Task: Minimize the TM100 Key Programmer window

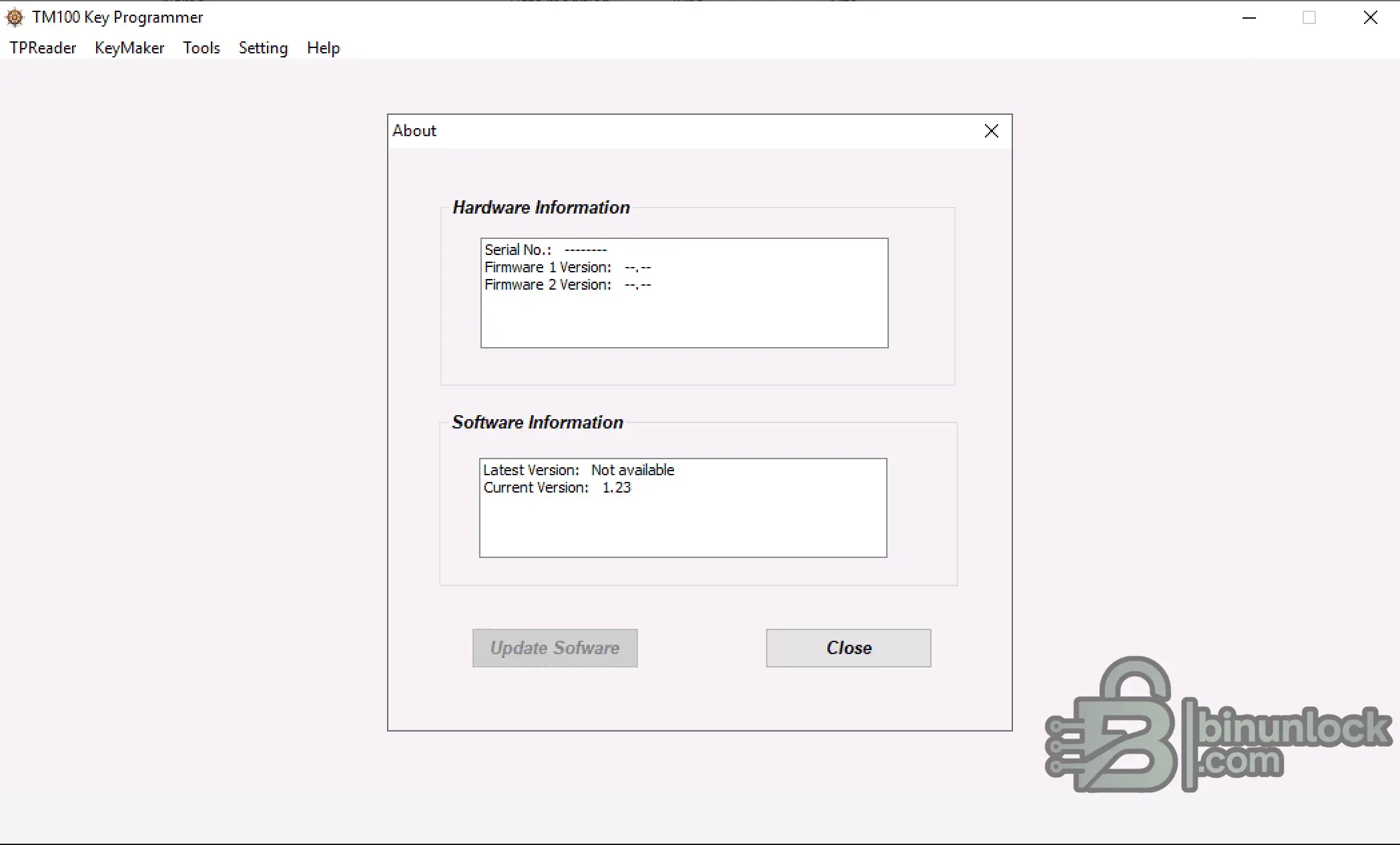Action: [x=1249, y=17]
